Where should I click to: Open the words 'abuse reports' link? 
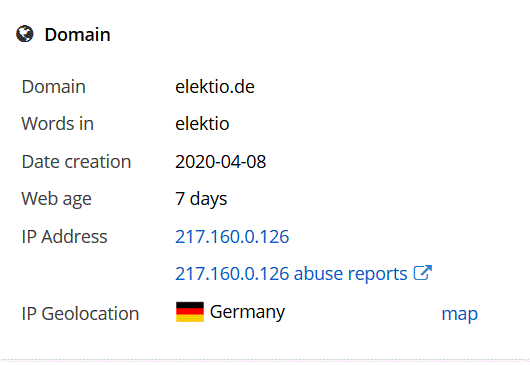click(x=351, y=273)
